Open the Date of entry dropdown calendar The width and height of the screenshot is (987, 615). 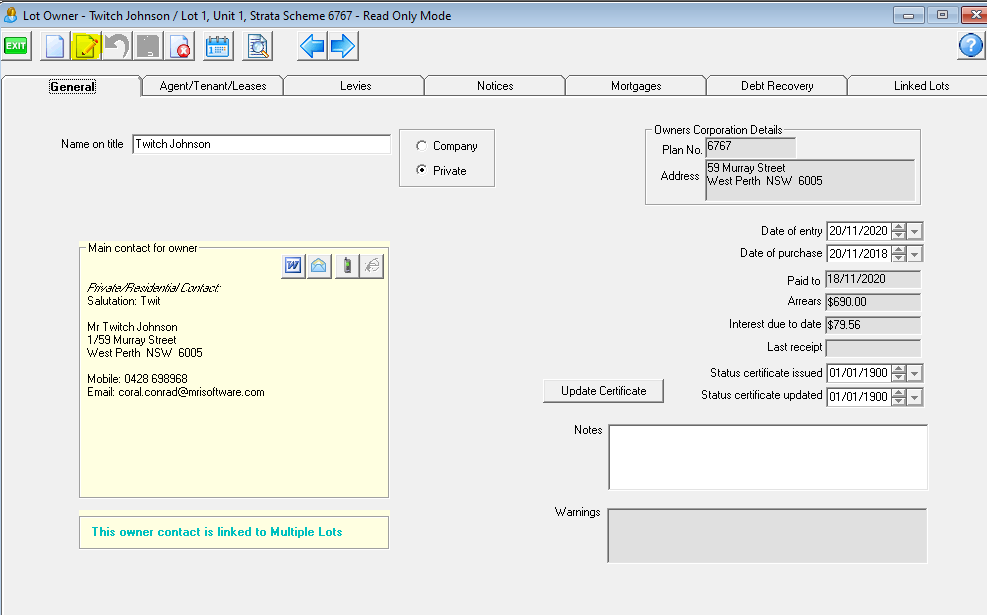click(x=915, y=232)
